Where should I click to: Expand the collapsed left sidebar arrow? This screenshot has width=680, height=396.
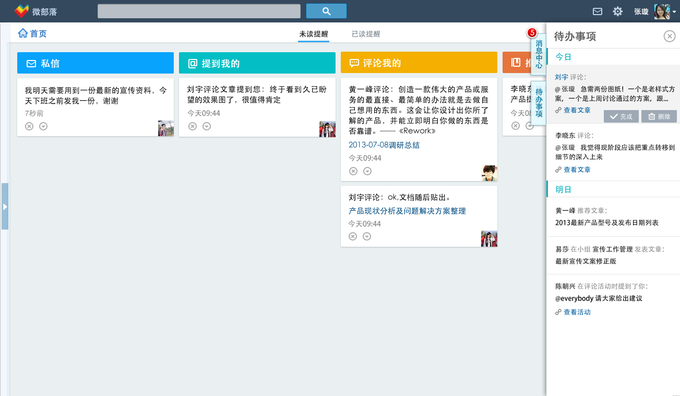5,206
